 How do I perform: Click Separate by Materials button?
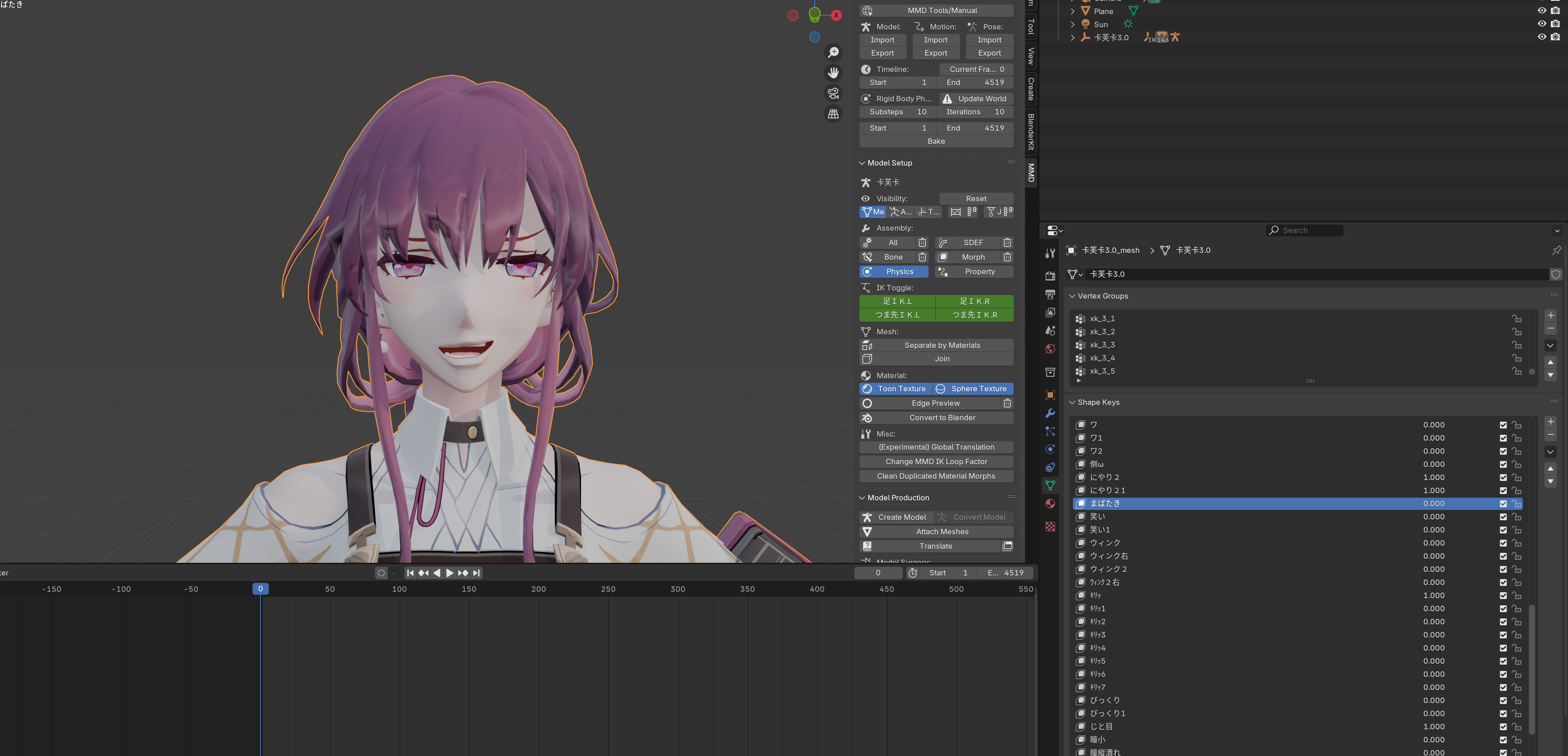[x=942, y=345]
